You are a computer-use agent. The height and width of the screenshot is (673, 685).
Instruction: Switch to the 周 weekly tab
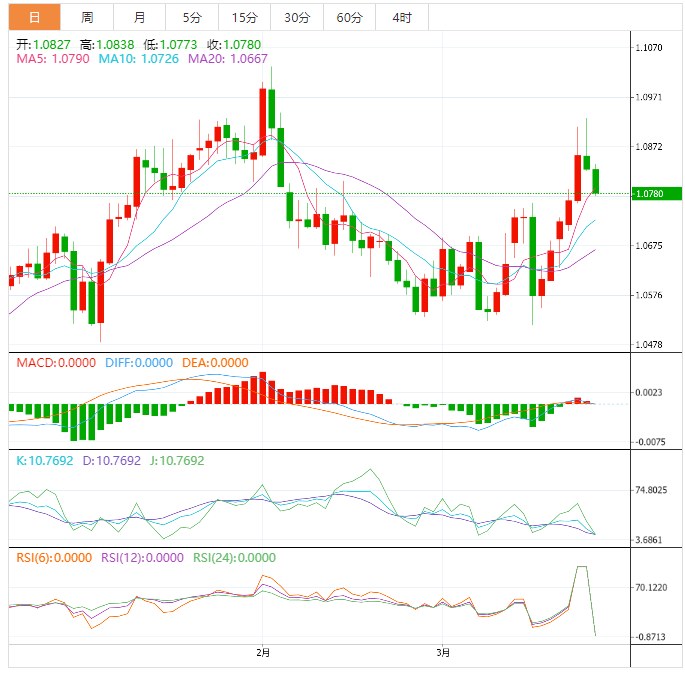click(x=87, y=17)
